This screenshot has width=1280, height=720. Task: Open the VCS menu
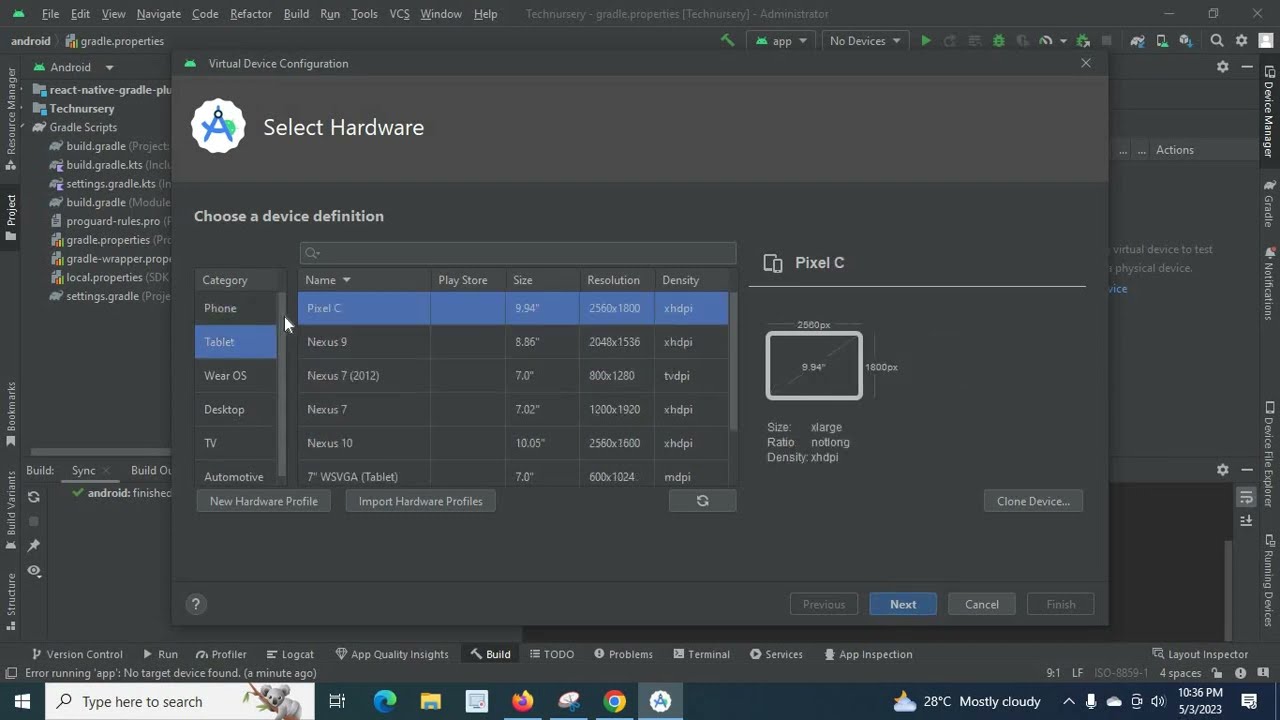399,14
